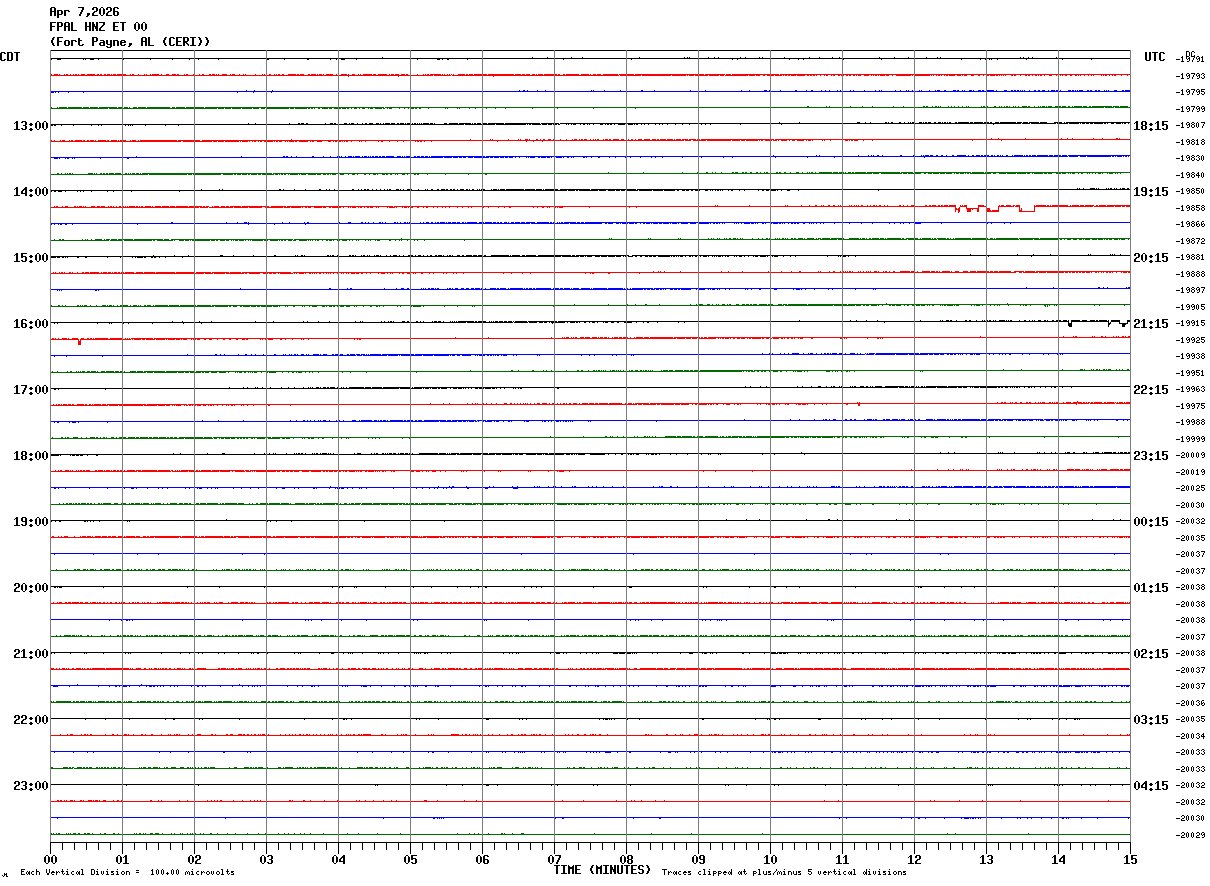Click the 22:15 UTC time label

[x=1151, y=390]
